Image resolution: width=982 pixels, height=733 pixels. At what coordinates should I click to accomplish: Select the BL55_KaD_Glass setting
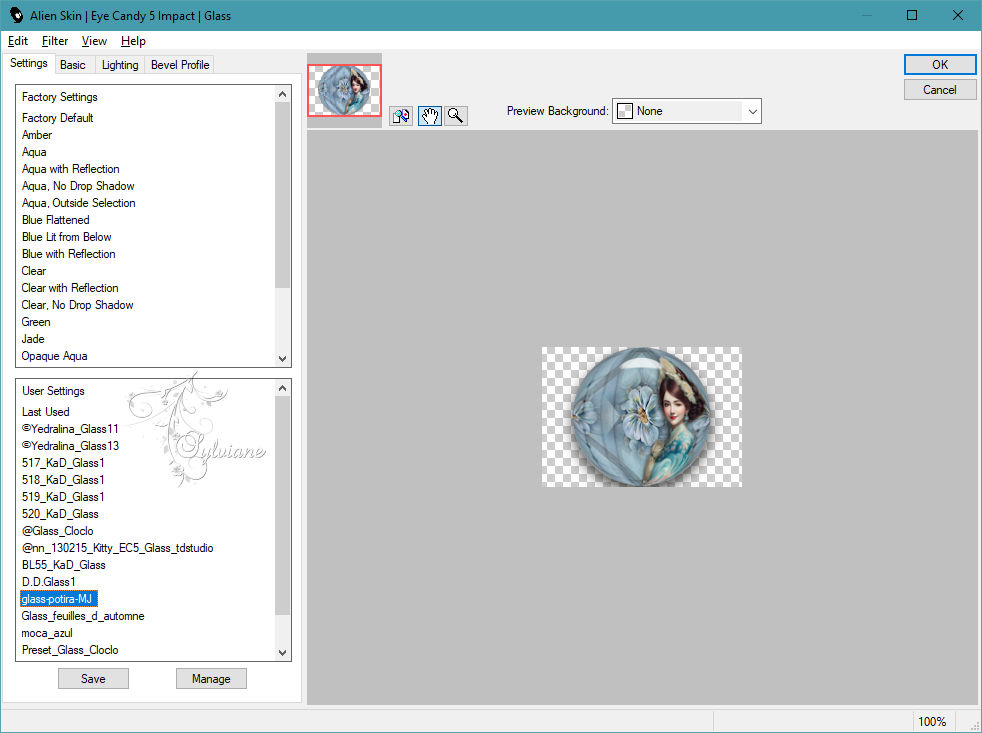[63, 564]
